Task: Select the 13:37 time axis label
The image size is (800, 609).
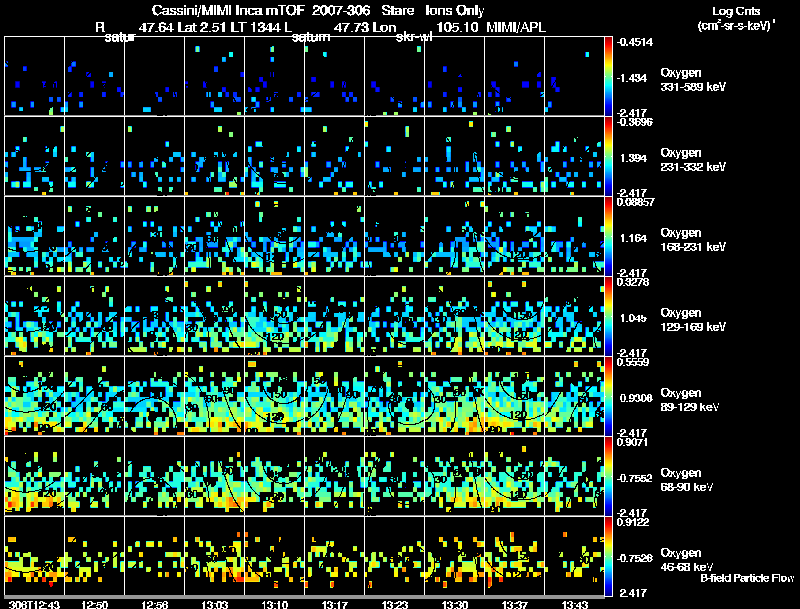Action: tap(515, 604)
